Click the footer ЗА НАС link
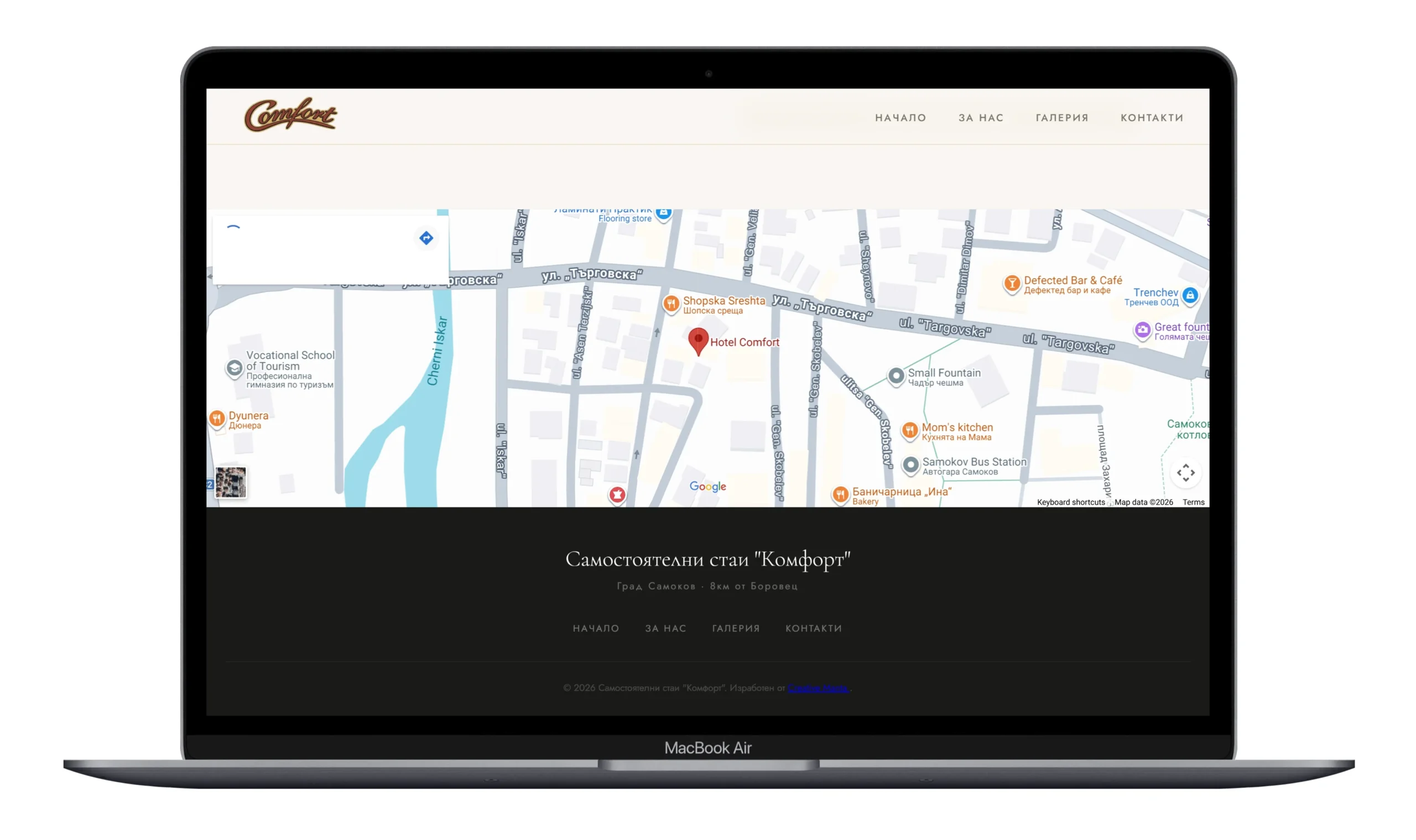The height and width of the screenshot is (840, 1416). click(665, 628)
